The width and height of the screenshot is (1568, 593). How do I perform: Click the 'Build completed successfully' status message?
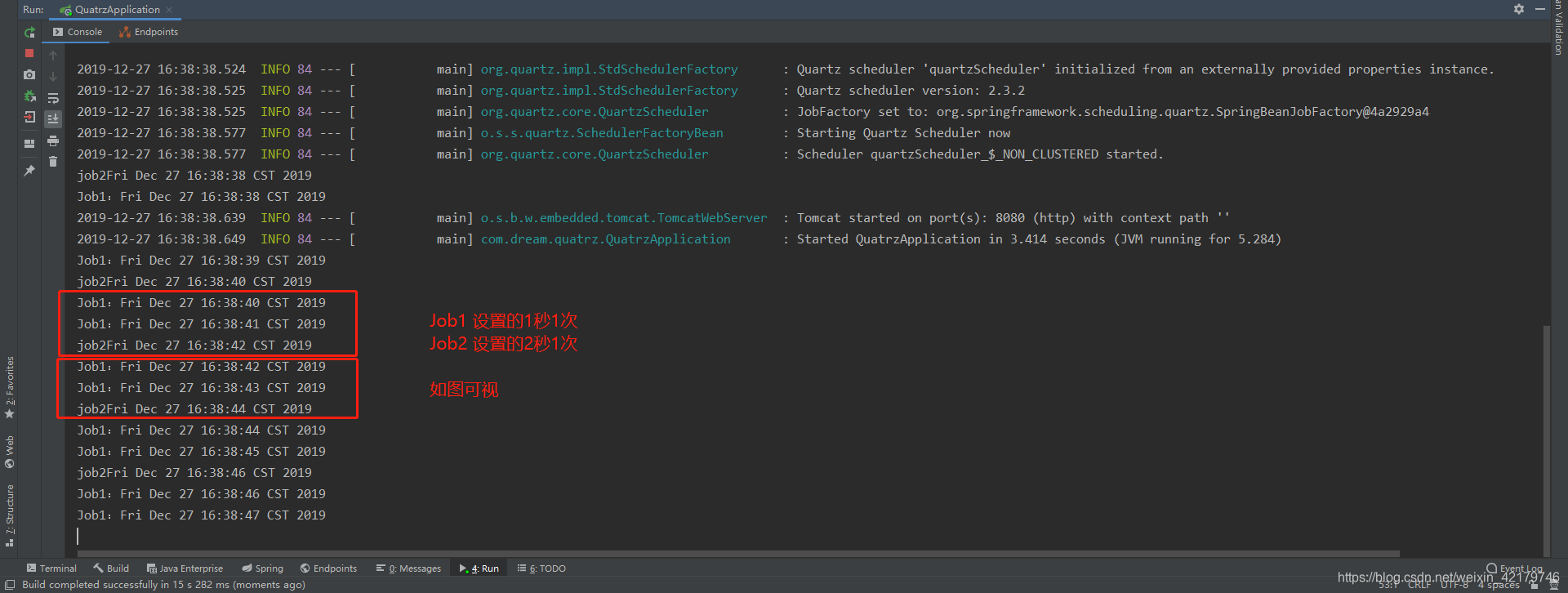(x=163, y=585)
